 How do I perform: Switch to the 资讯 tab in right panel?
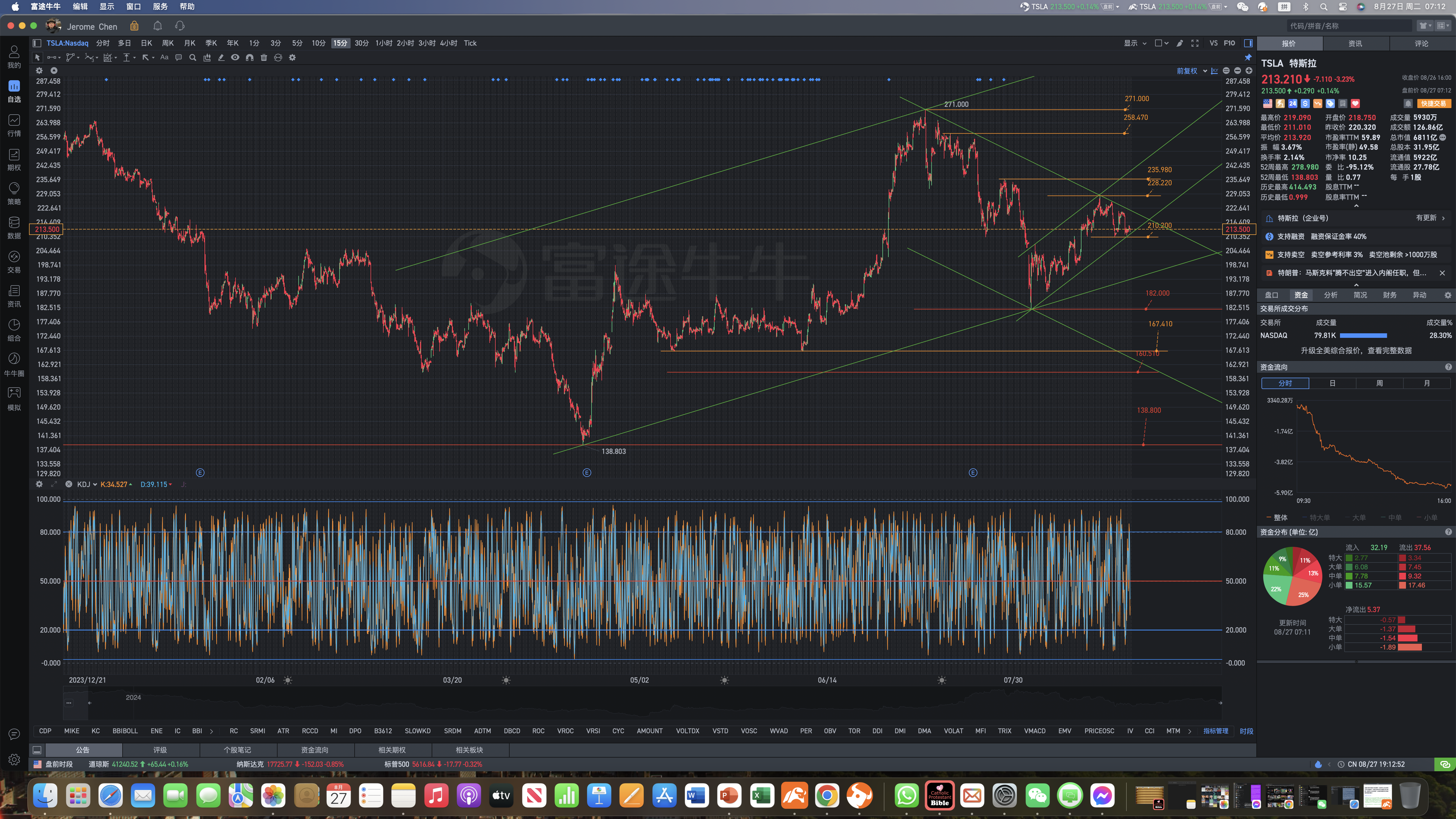tap(1355, 44)
